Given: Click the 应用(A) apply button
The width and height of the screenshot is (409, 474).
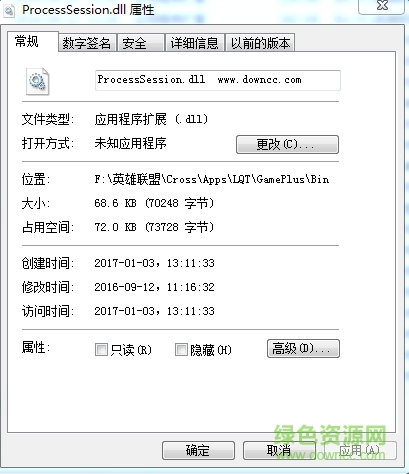Looking at the screenshot, I should coord(360,451).
